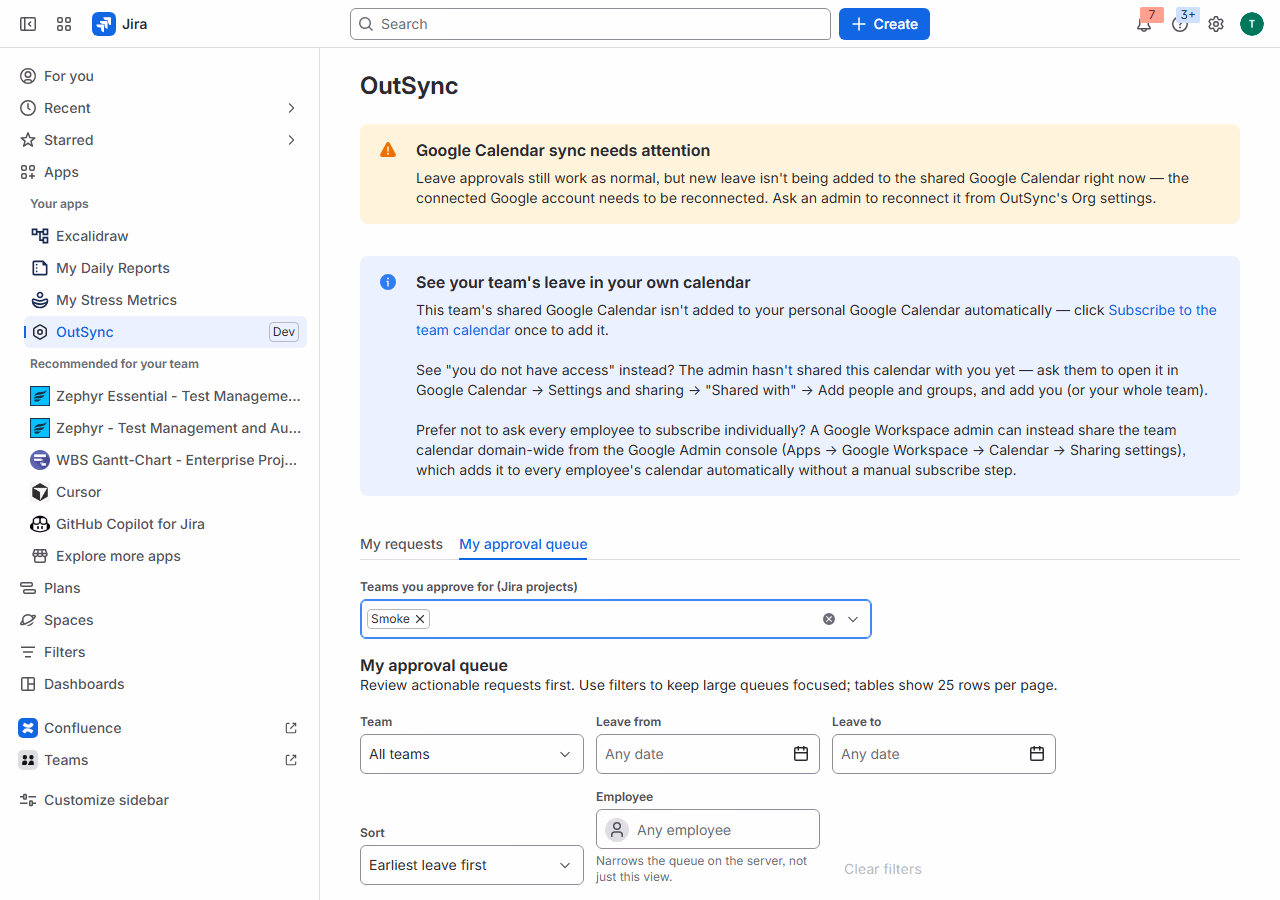Open Confluence via the external link arrow

pyautogui.click(x=291, y=728)
